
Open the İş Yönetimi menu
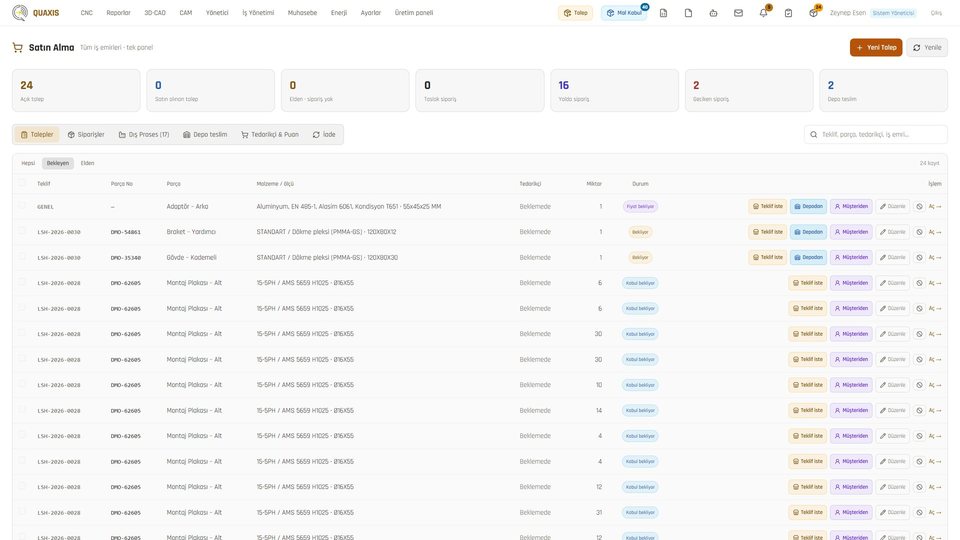click(x=258, y=13)
